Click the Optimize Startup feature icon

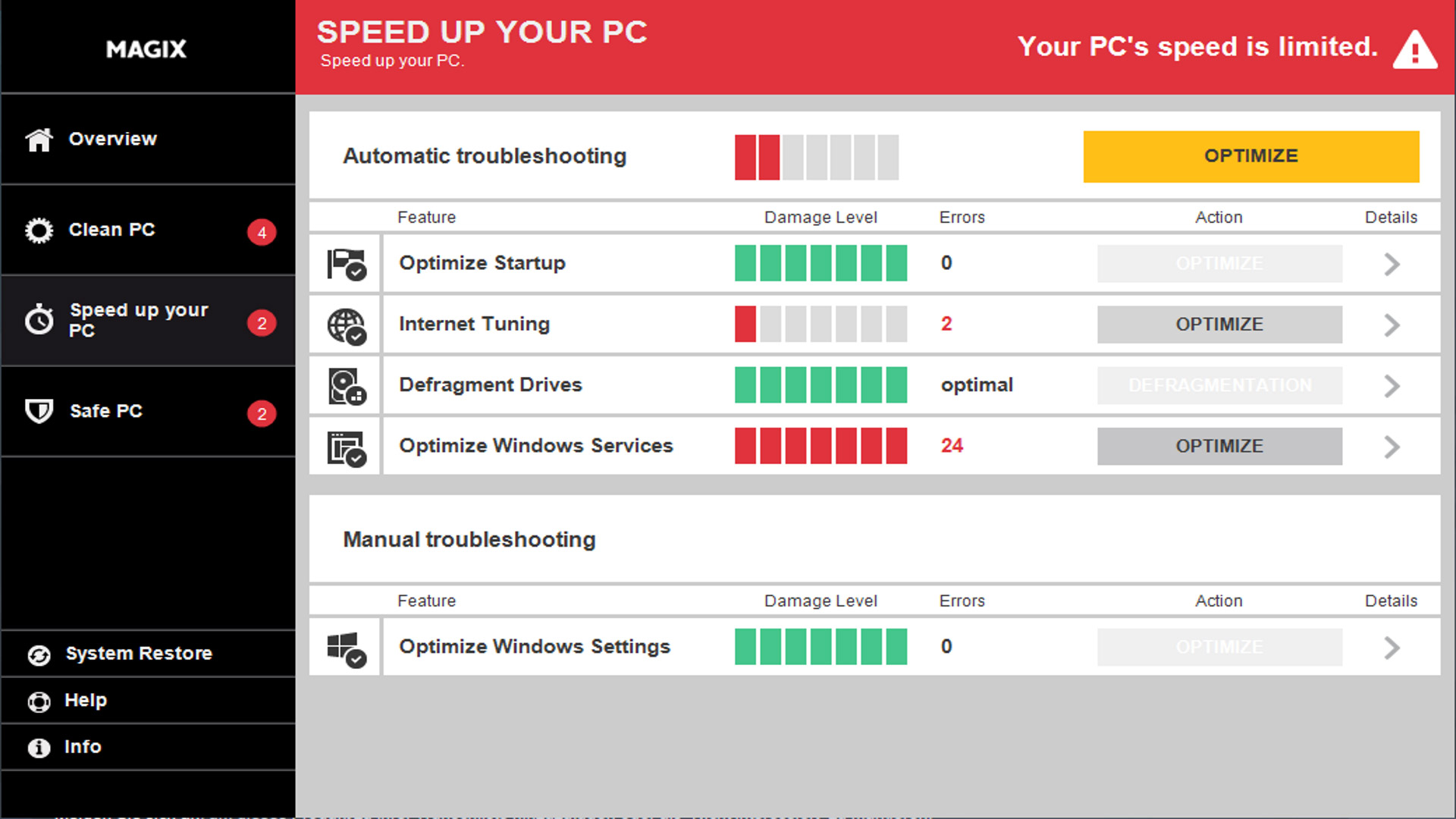point(346,263)
